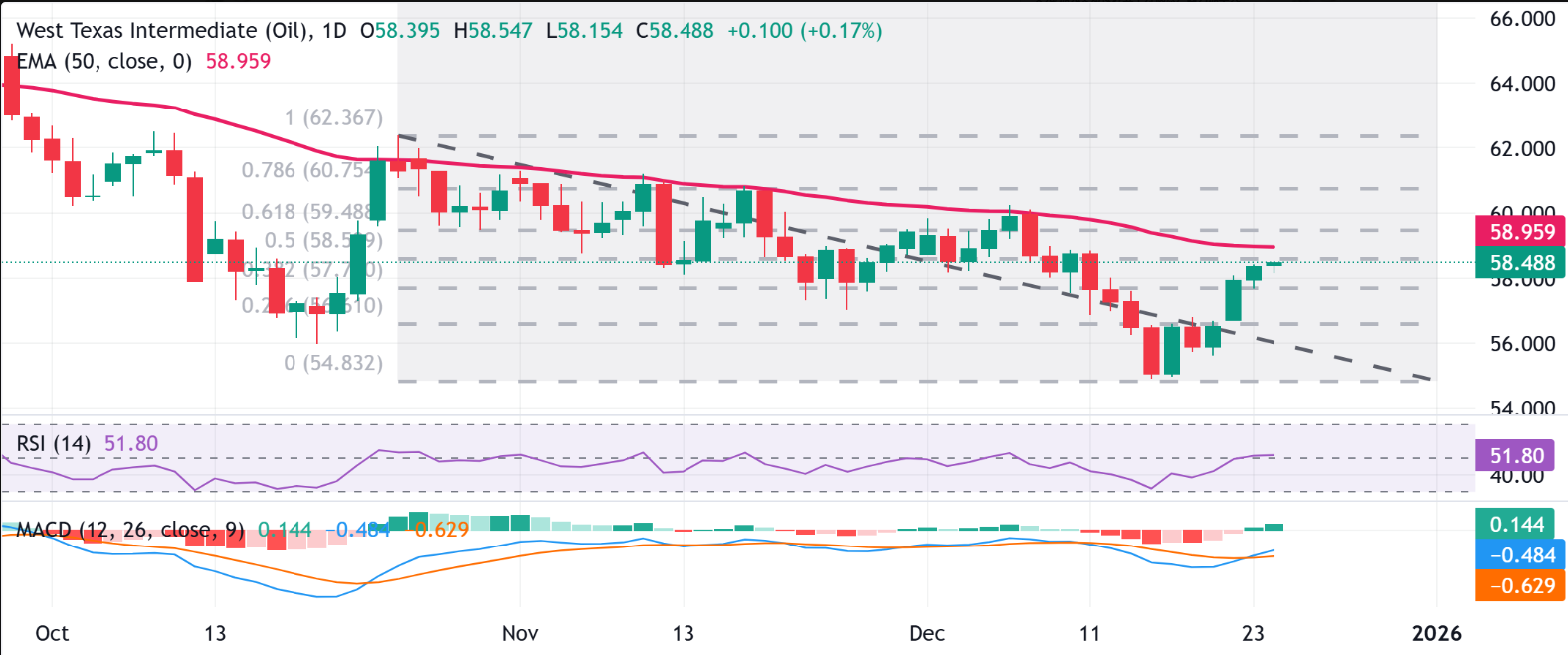
Task: Click the 66.000 price scale label
Action: click(x=1522, y=19)
